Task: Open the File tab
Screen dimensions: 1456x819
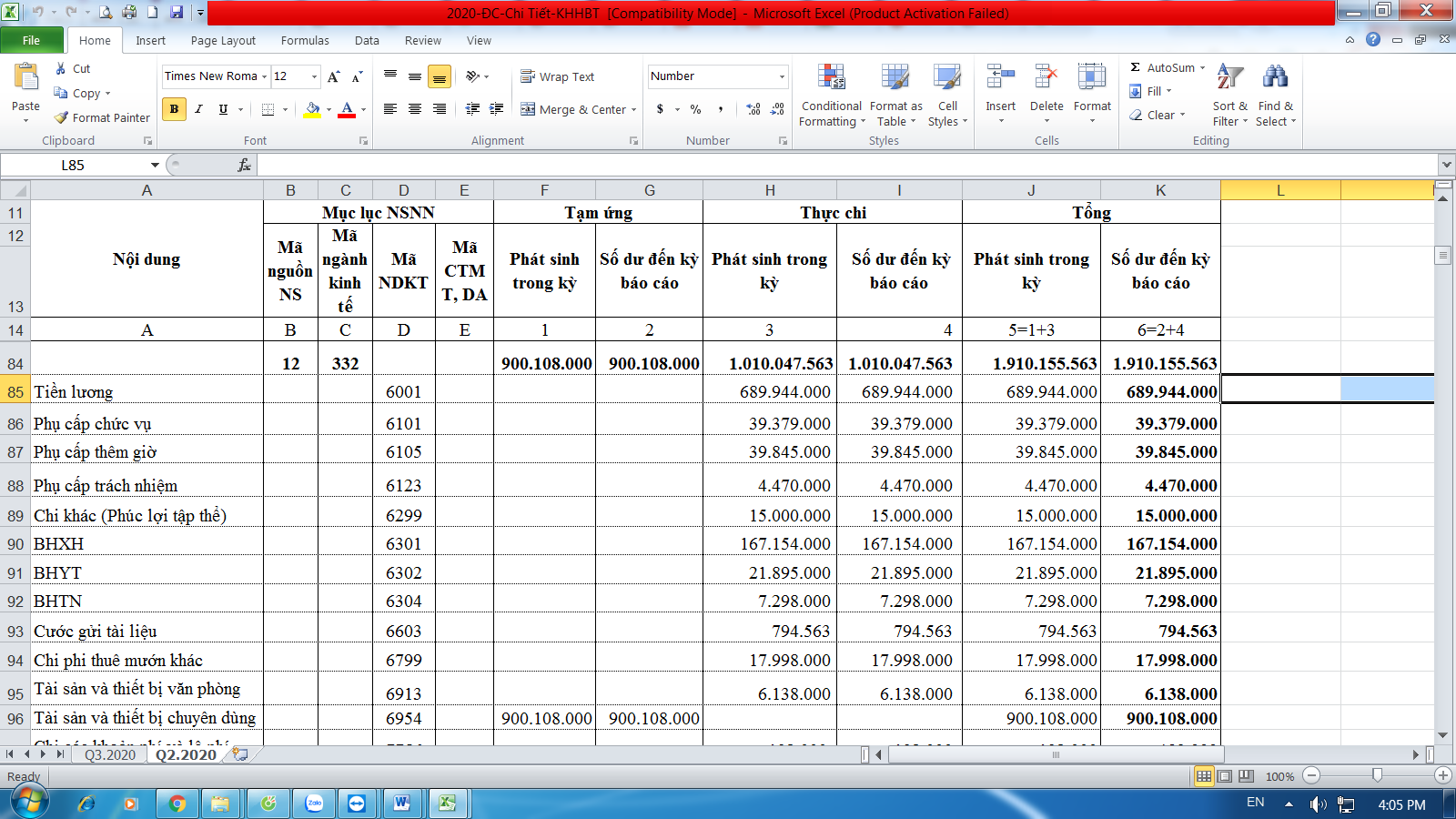Action: pos(32,40)
